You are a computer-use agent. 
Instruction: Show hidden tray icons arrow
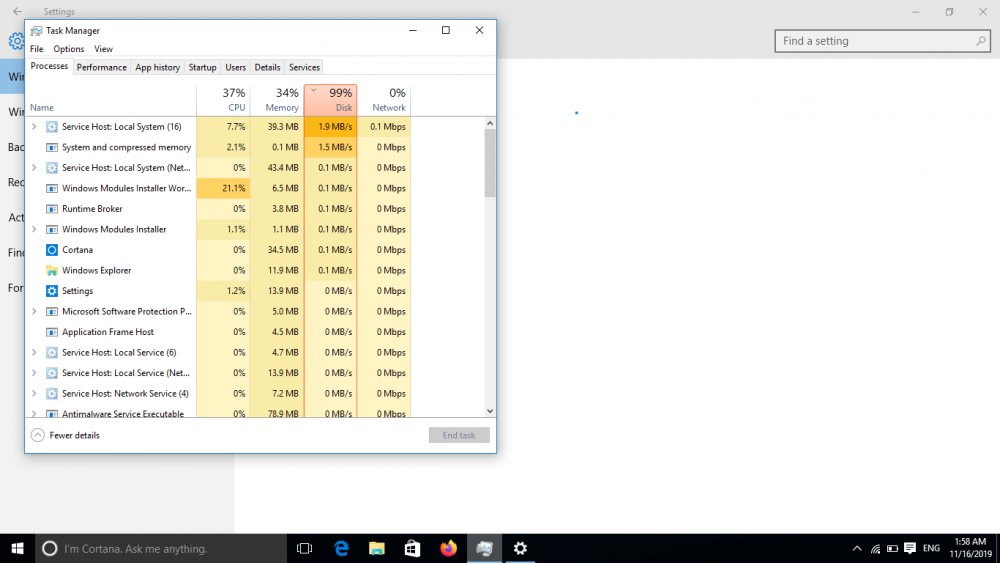click(857, 548)
